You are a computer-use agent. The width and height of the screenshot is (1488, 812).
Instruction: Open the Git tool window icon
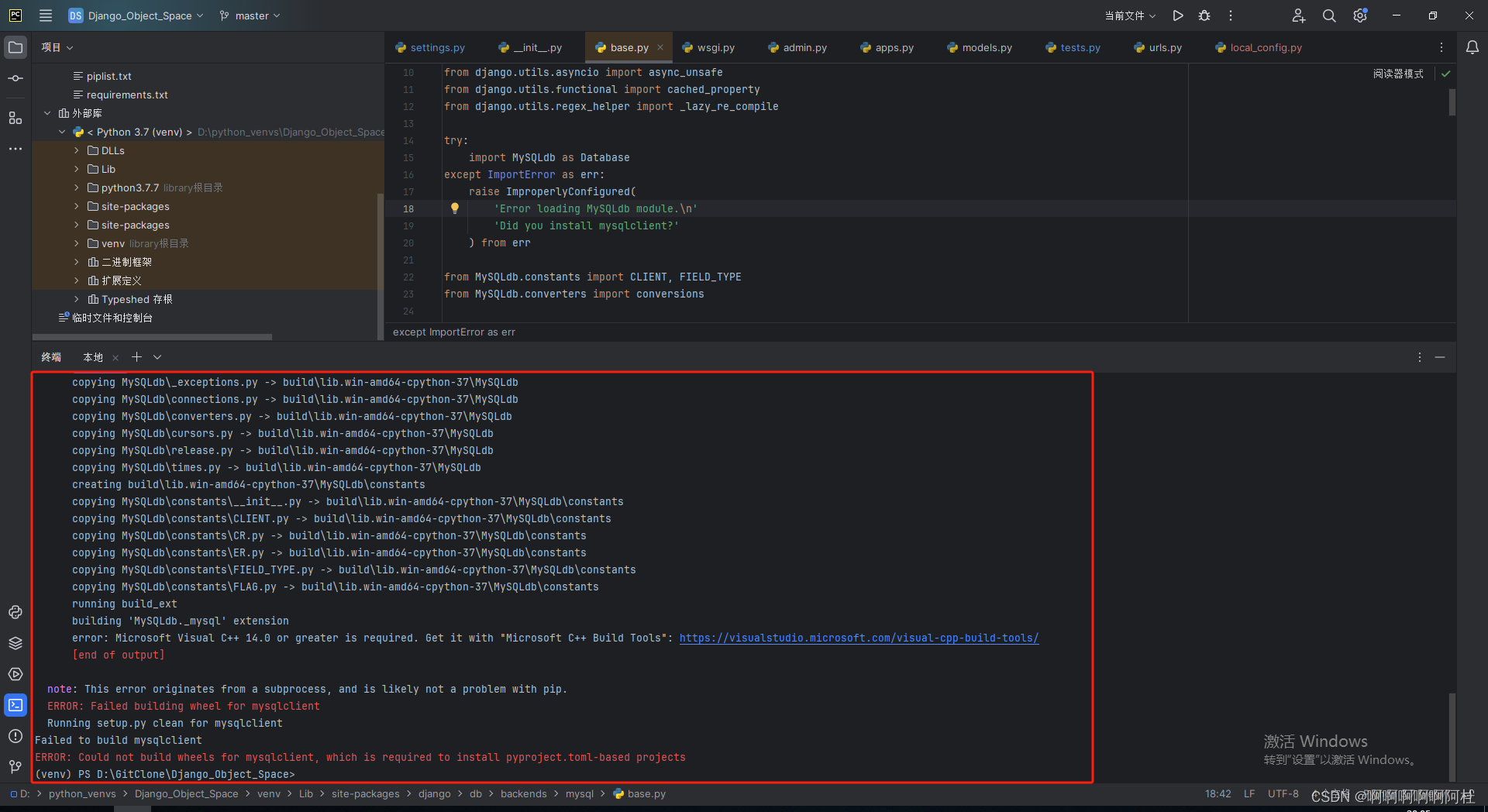click(x=15, y=767)
